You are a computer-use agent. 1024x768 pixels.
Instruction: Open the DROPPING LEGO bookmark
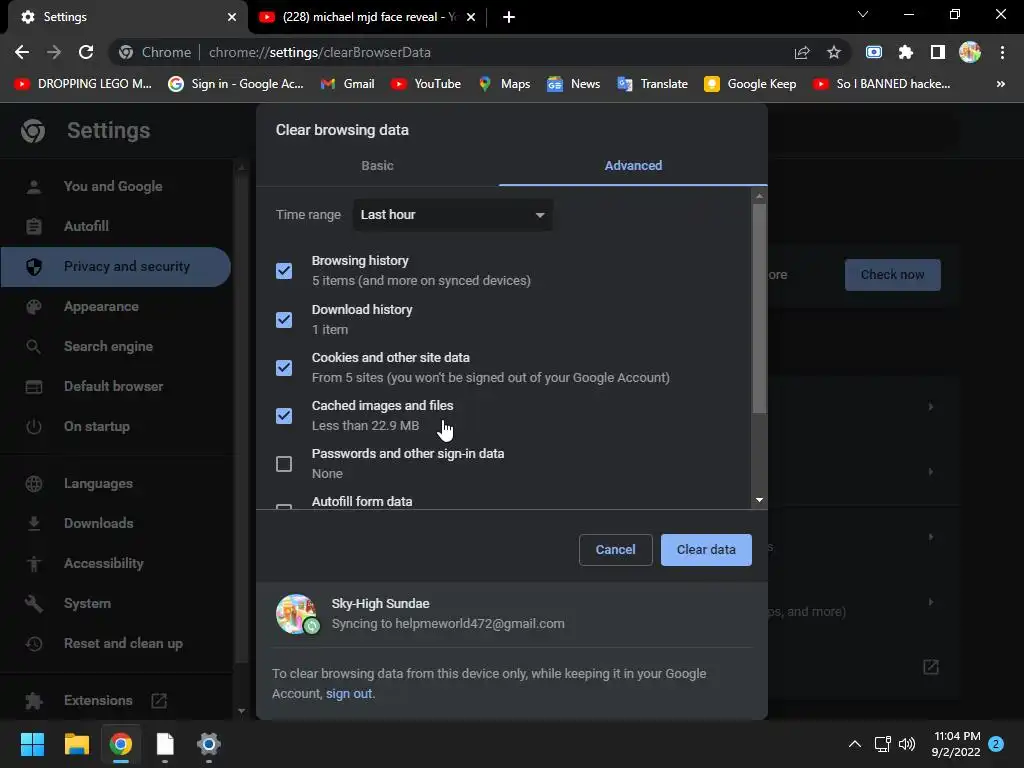coord(83,84)
